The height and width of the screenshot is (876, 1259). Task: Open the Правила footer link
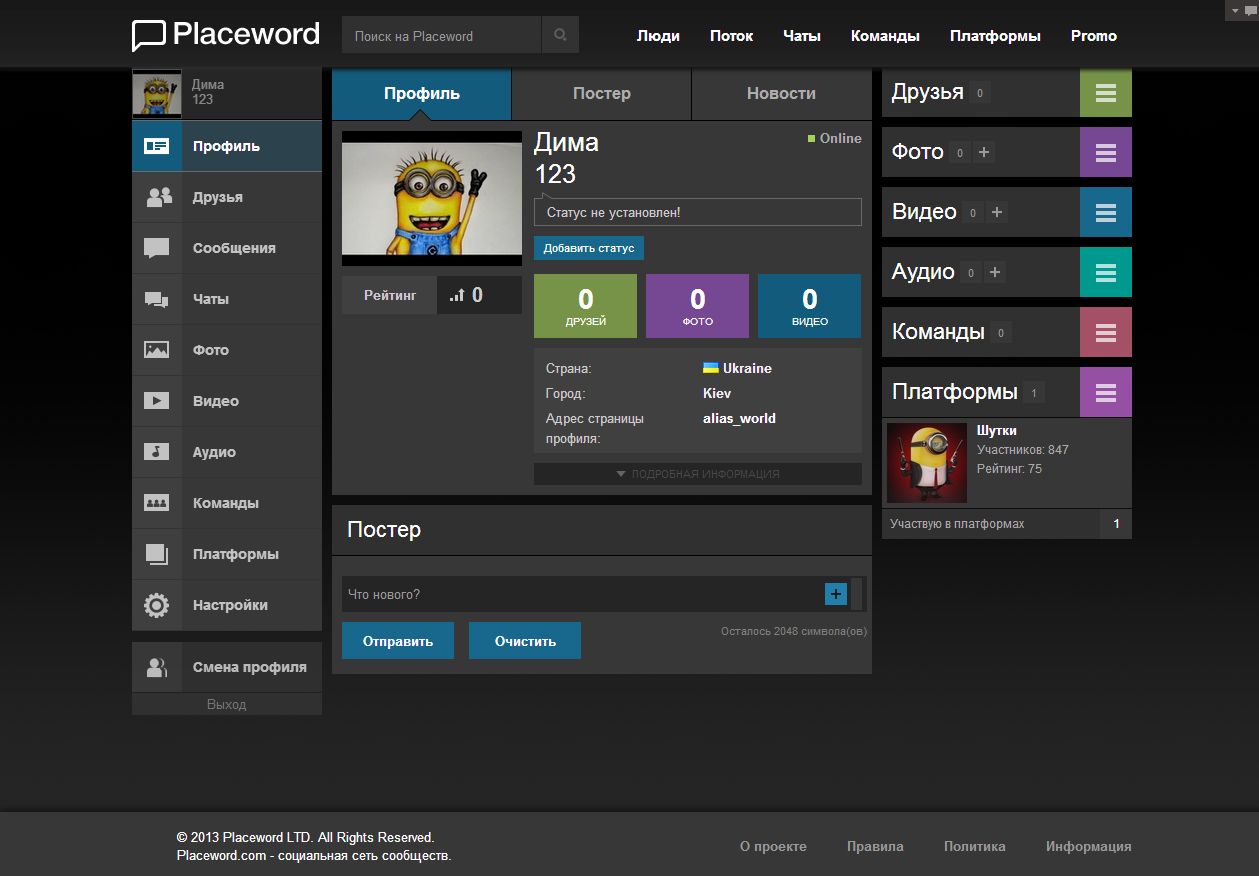(x=875, y=846)
